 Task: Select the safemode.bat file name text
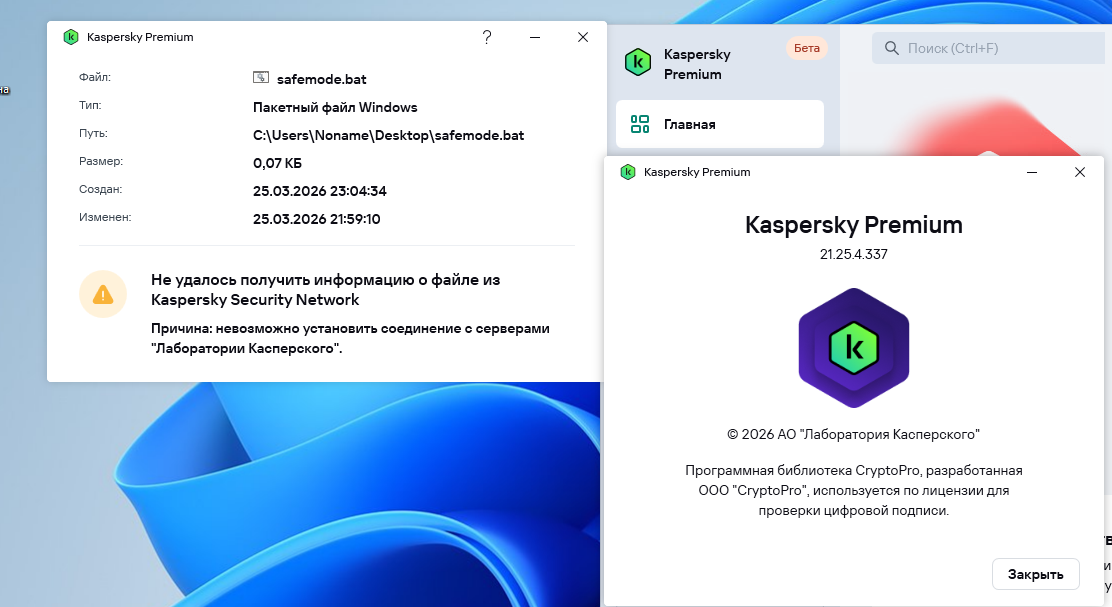[321, 79]
